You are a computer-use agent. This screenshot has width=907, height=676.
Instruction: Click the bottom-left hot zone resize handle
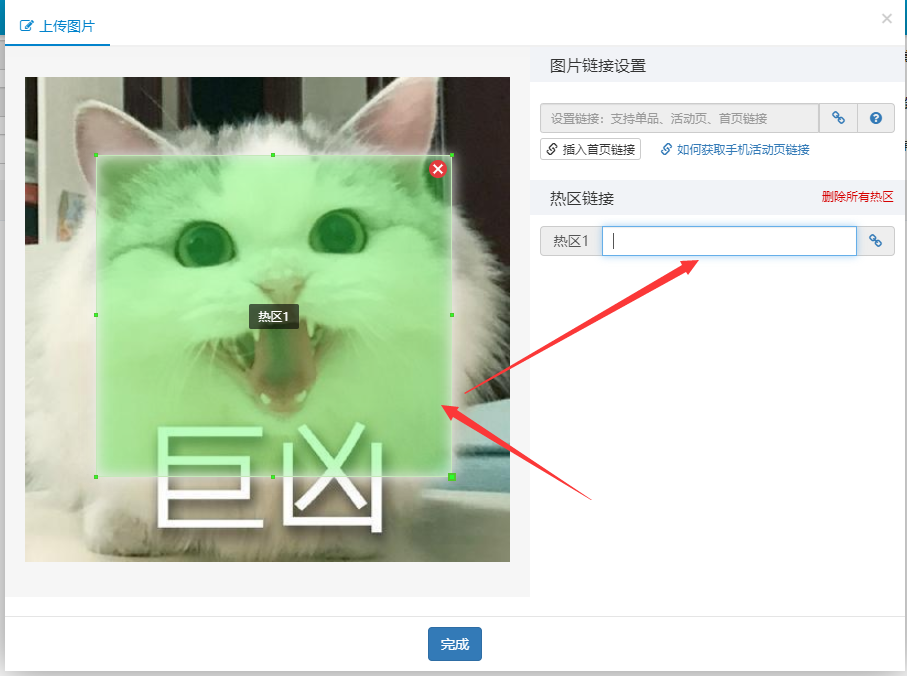96,477
